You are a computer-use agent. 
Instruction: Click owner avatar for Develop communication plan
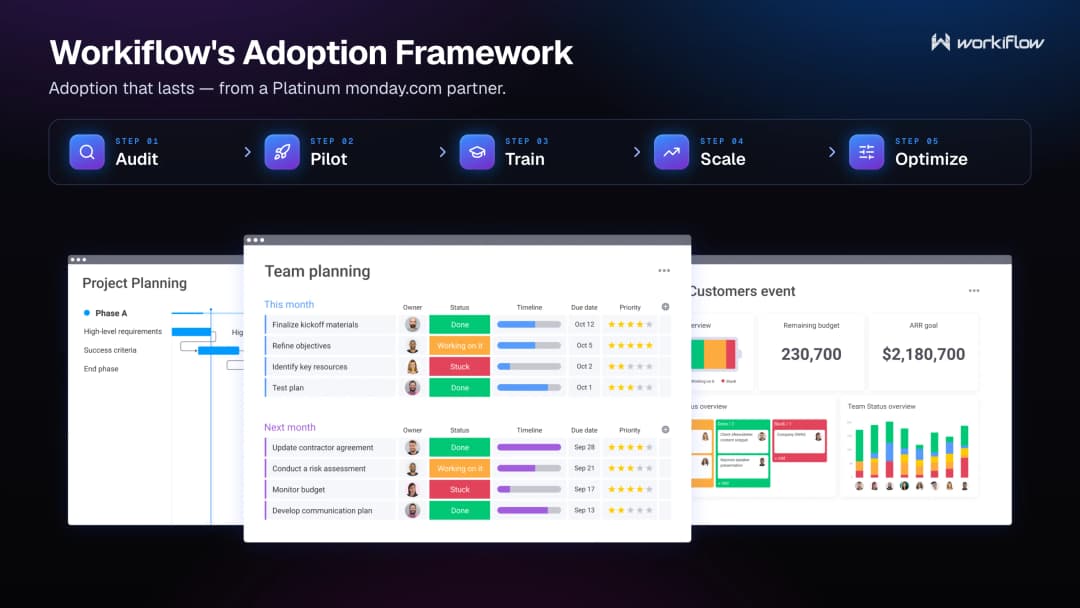pos(413,510)
